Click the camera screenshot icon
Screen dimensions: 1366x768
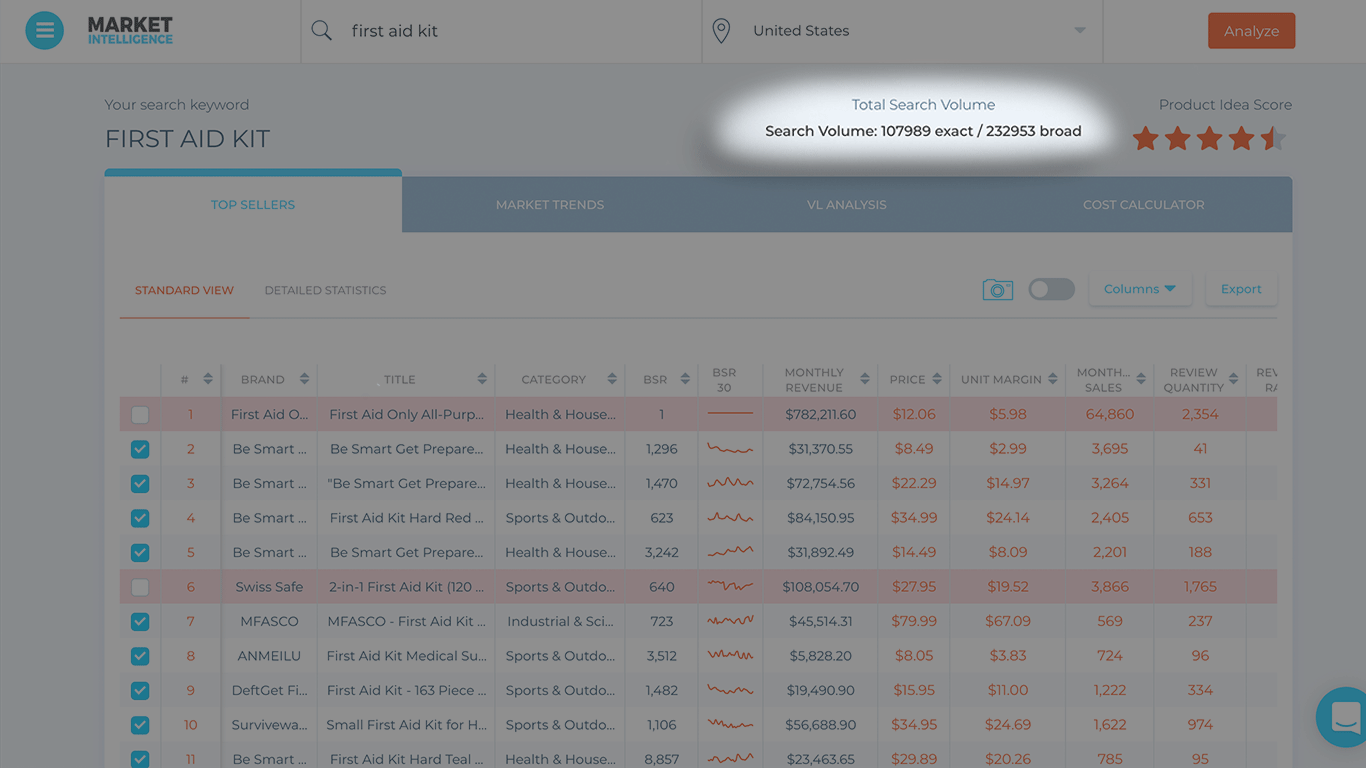997,290
